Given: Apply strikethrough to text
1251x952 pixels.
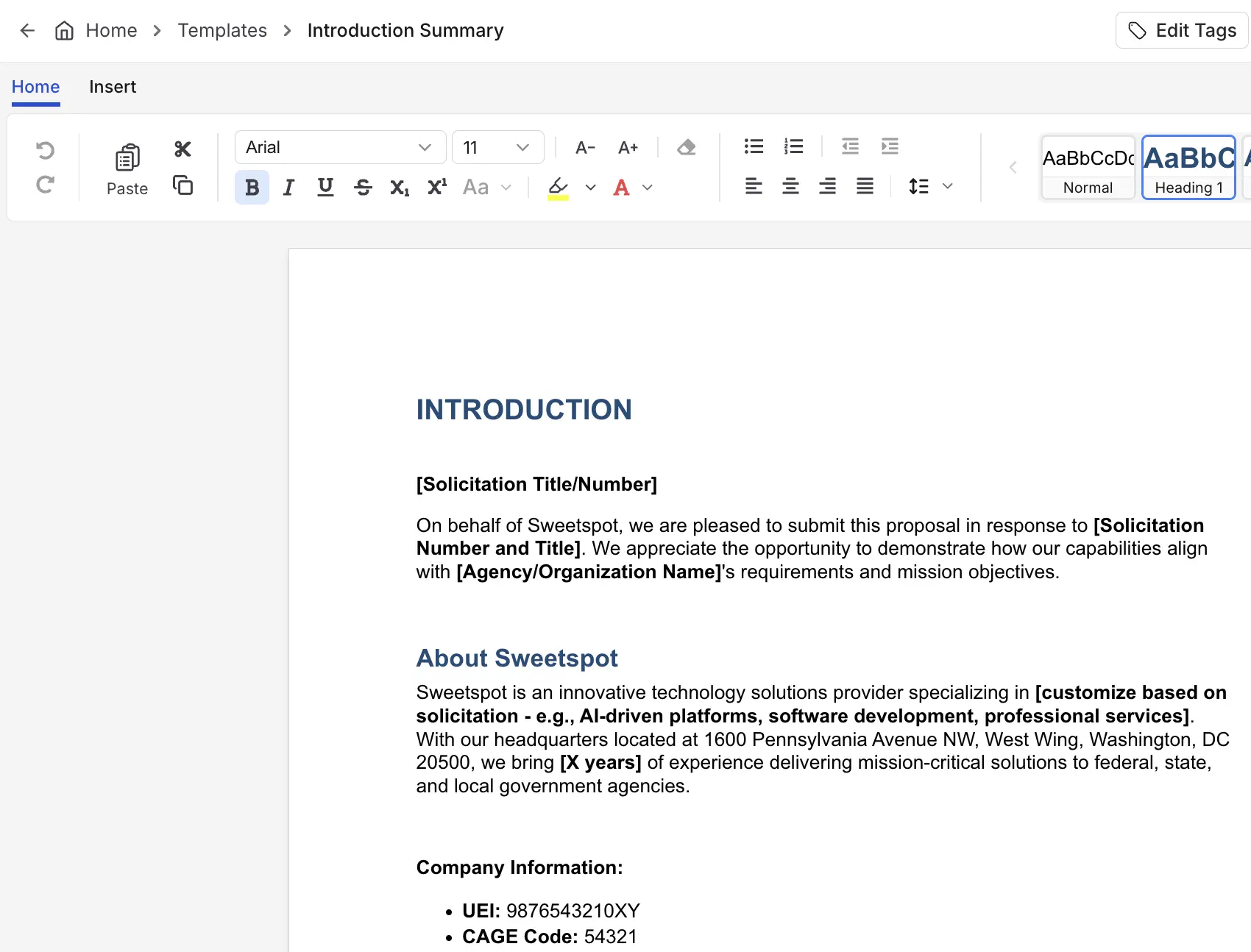Looking at the screenshot, I should pyautogui.click(x=363, y=187).
